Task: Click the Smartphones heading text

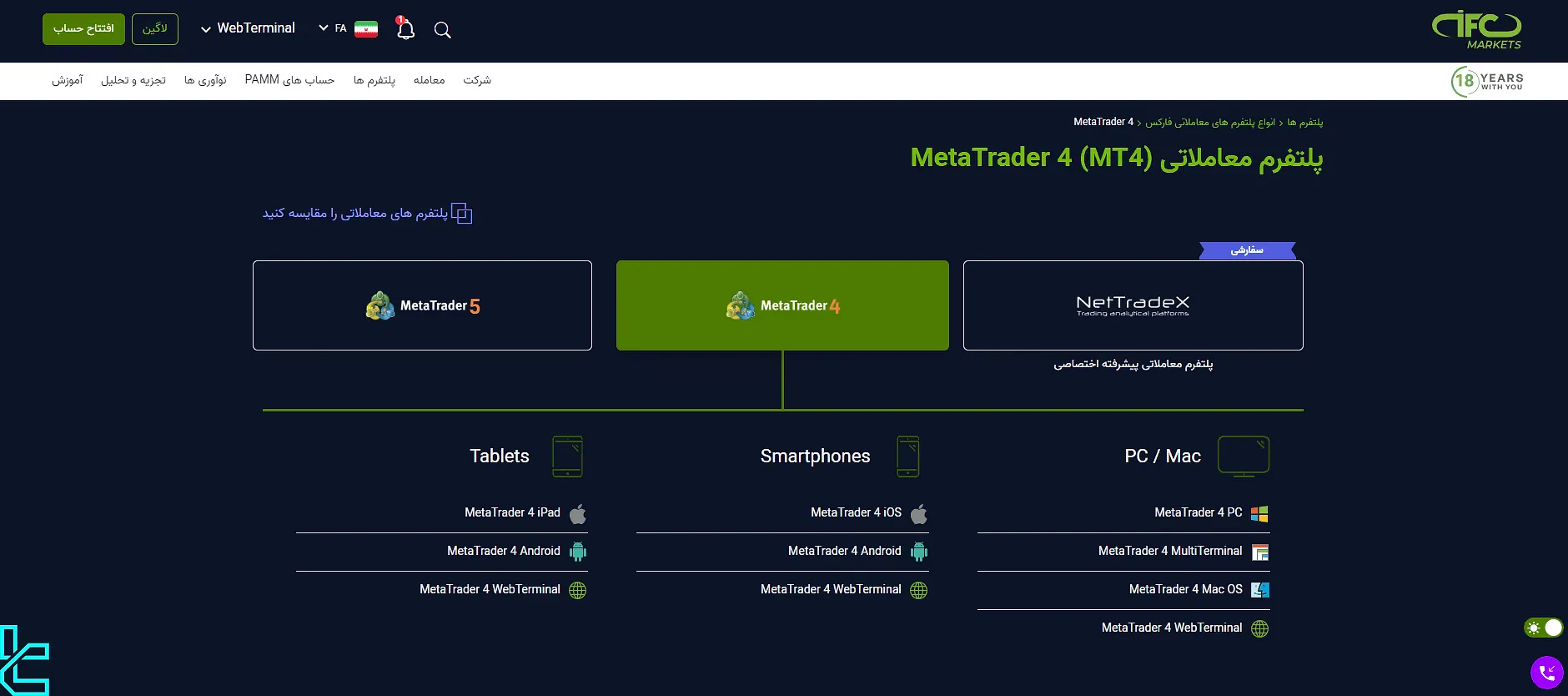Action: click(815, 456)
